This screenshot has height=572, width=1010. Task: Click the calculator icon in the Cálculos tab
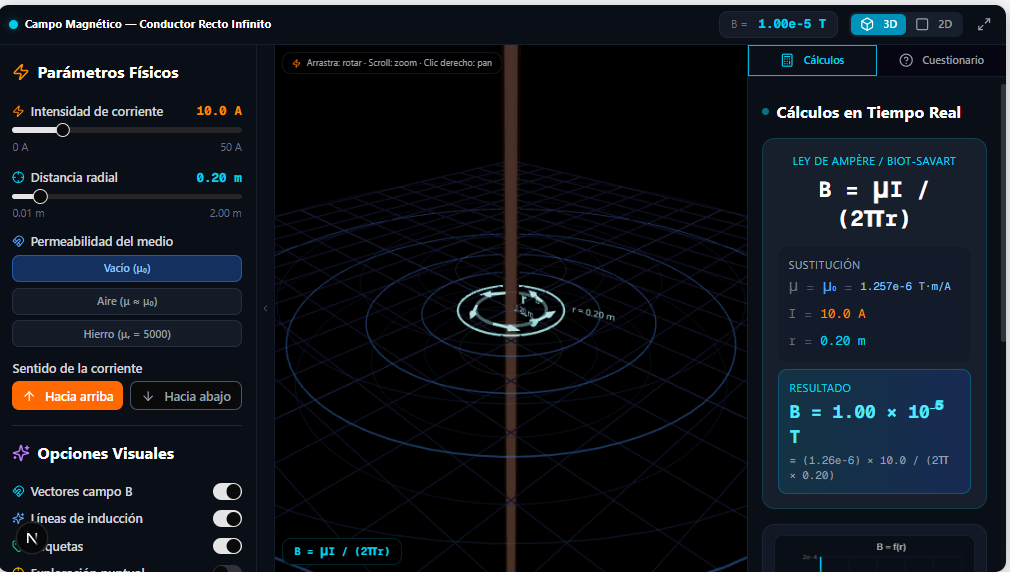pyautogui.click(x=787, y=61)
